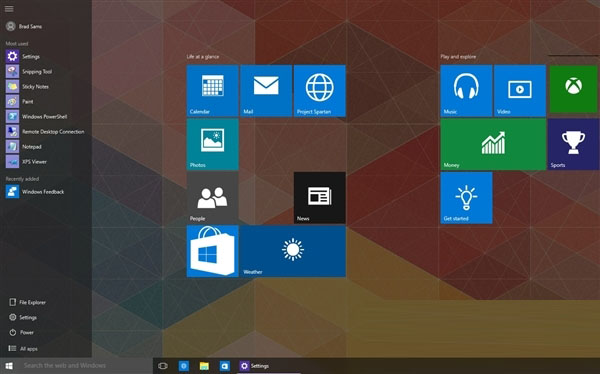Open the News tile

[x=320, y=198]
